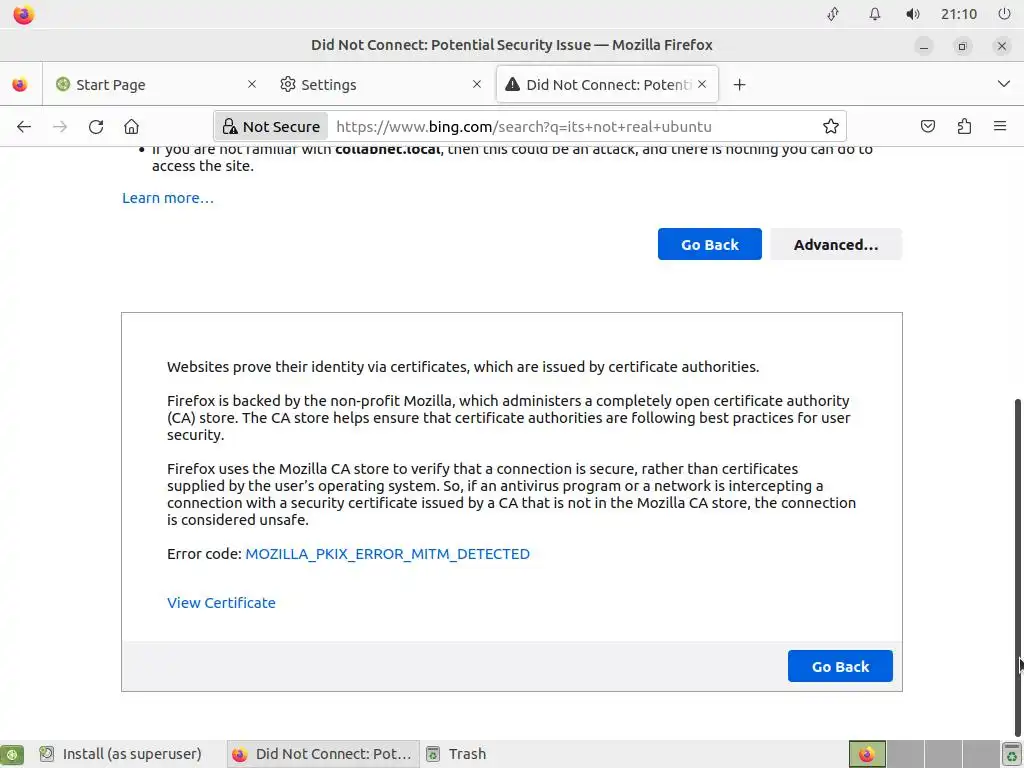
Task: Close the Did Not Connect tab
Action: tap(702, 84)
